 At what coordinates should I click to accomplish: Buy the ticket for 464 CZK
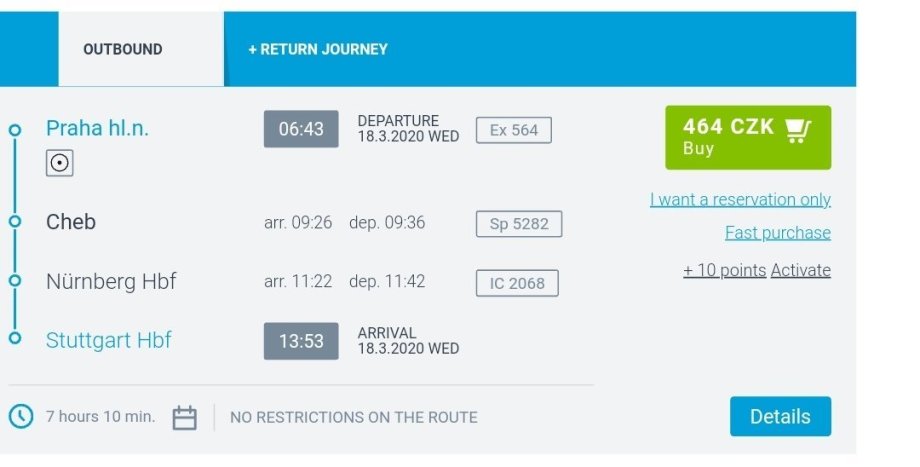(x=747, y=137)
